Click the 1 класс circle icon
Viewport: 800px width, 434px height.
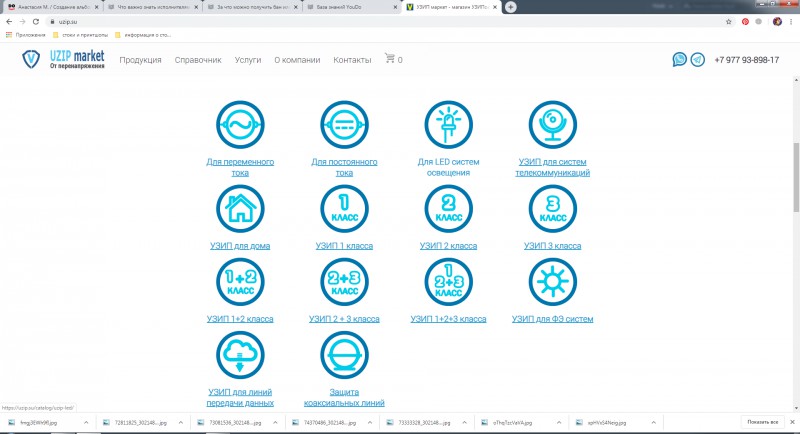[x=344, y=209]
